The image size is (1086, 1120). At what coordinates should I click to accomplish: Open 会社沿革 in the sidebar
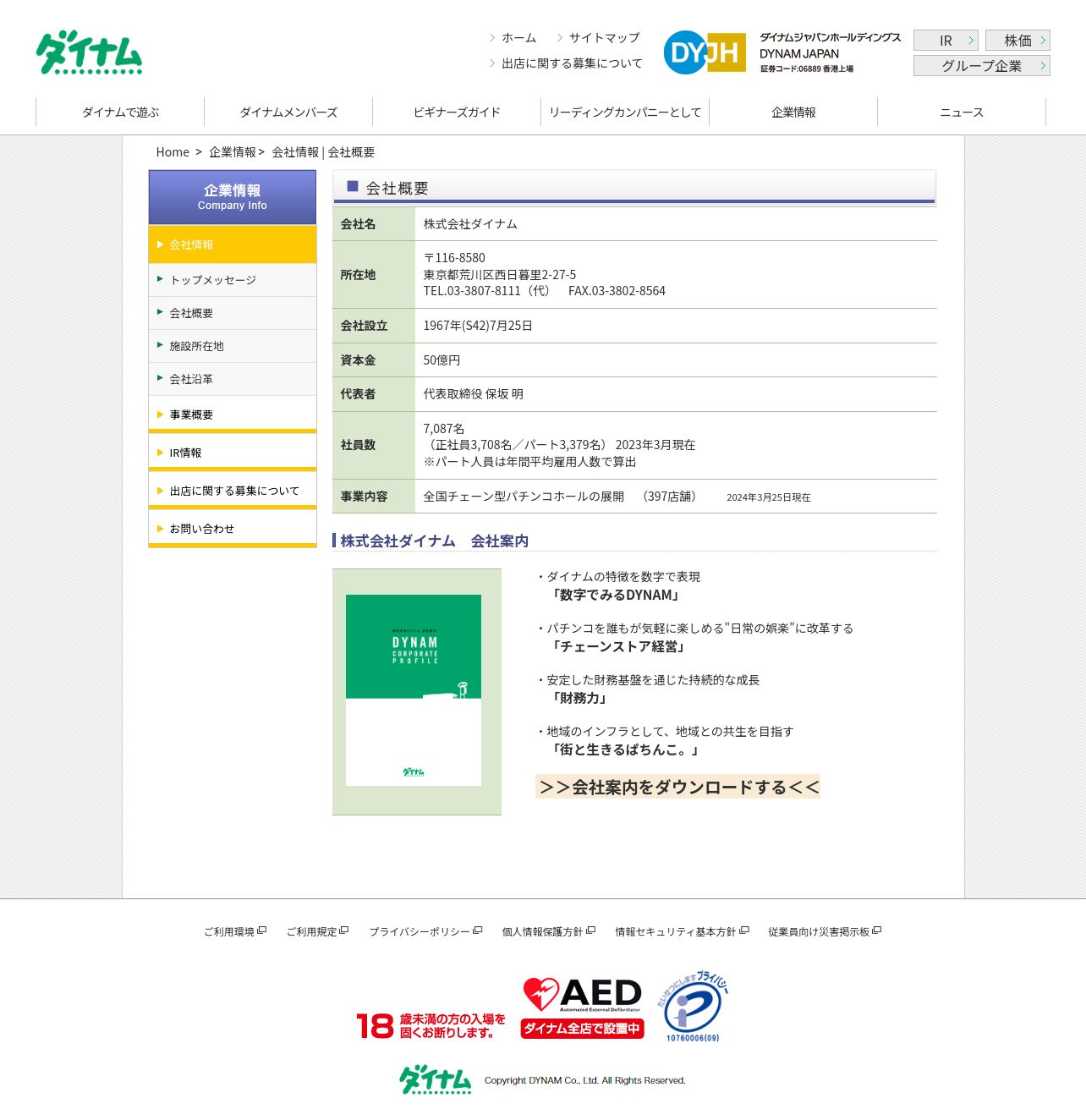(x=233, y=379)
